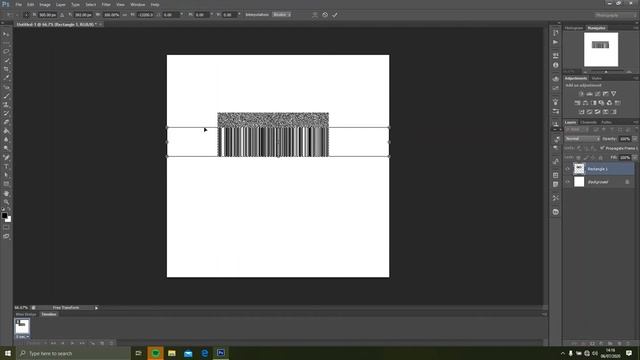Select the Move tool
The height and width of the screenshot is (360, 640).
[6, 34]
